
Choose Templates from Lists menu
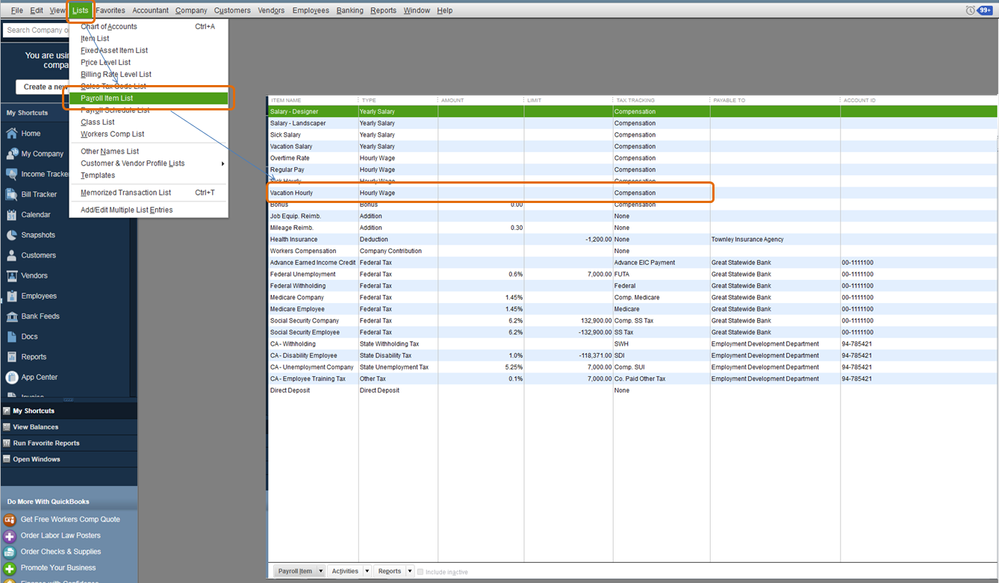(x=148, y=175)
